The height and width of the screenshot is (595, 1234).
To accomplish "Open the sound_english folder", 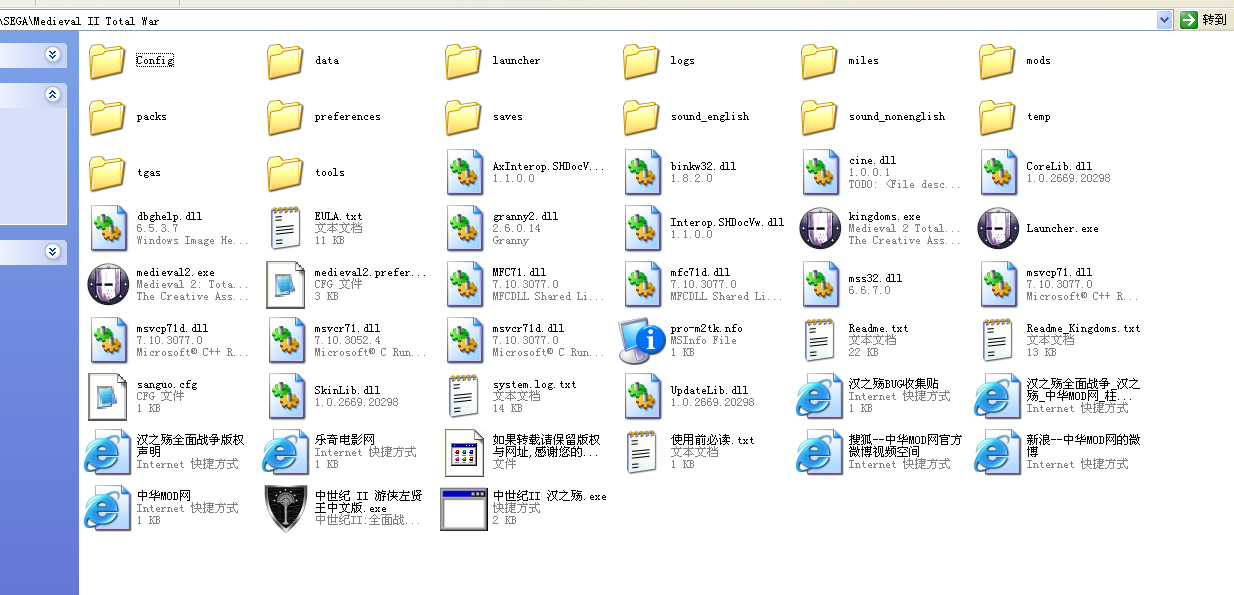I will tap(640, 116).
